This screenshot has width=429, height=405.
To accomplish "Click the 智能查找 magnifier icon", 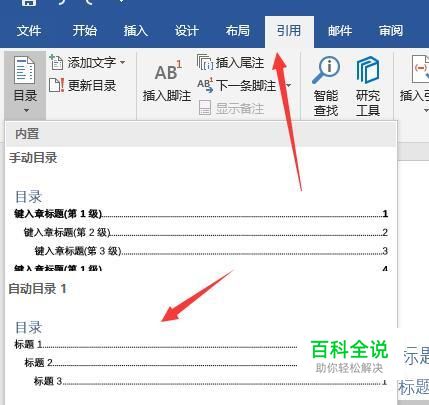I will click(x=326, y=70).
